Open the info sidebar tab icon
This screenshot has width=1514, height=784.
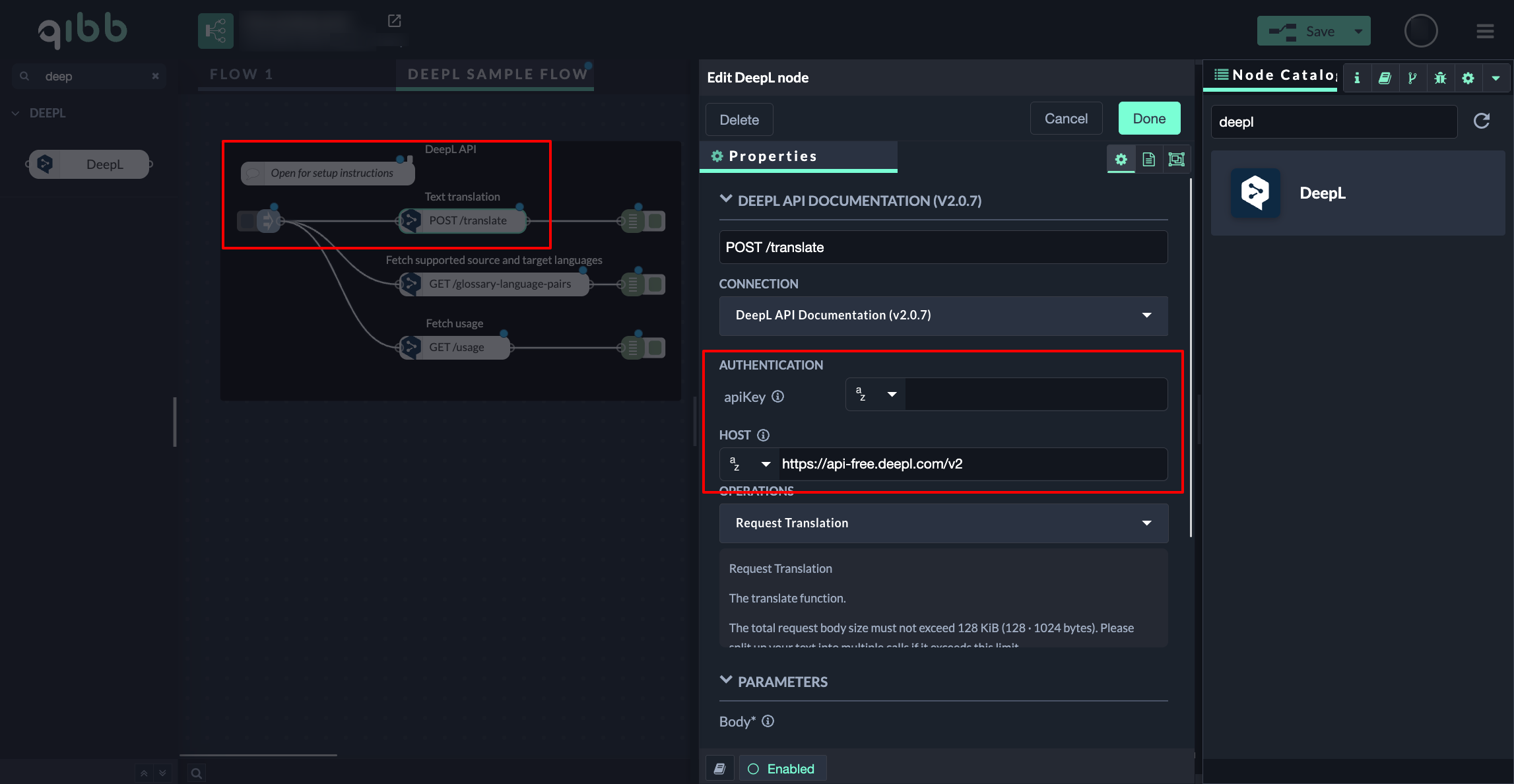(1357, 78)
